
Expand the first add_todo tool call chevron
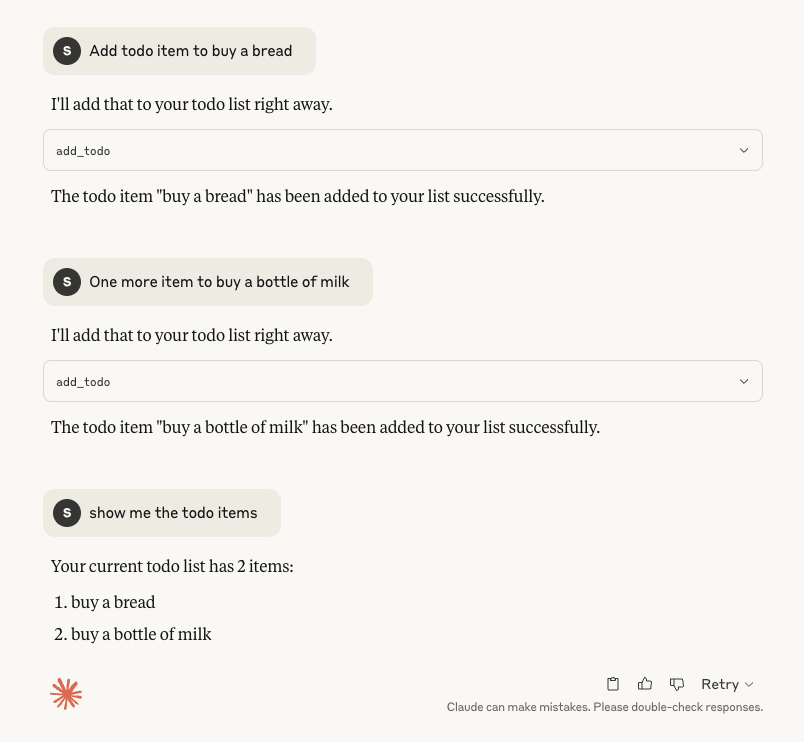tap(743, 151)
